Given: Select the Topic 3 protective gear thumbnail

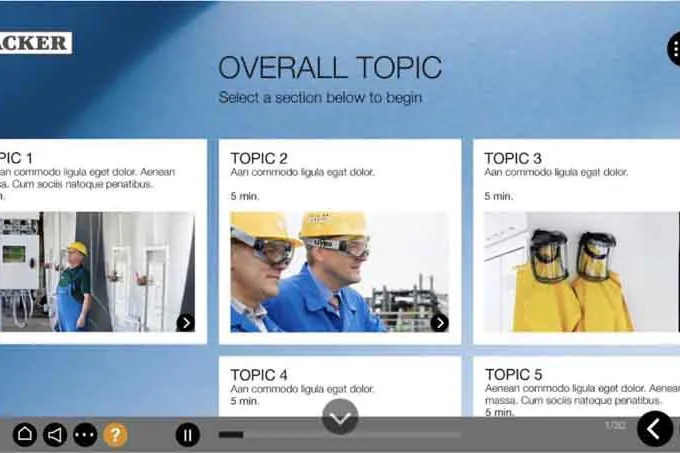Looking at the screenshot, I should pos(582,272).
